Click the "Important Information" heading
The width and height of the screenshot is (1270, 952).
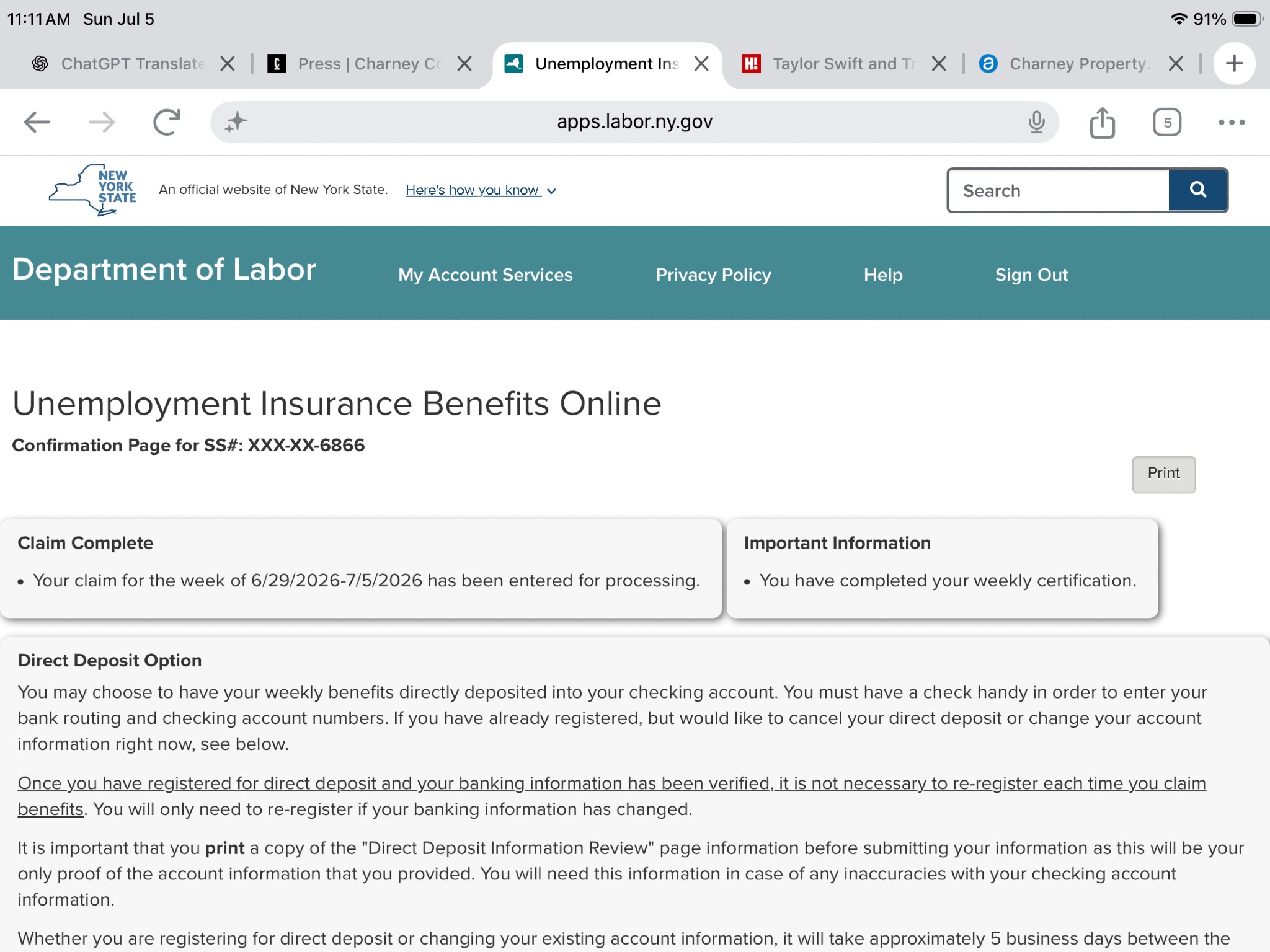click(837, 543)
